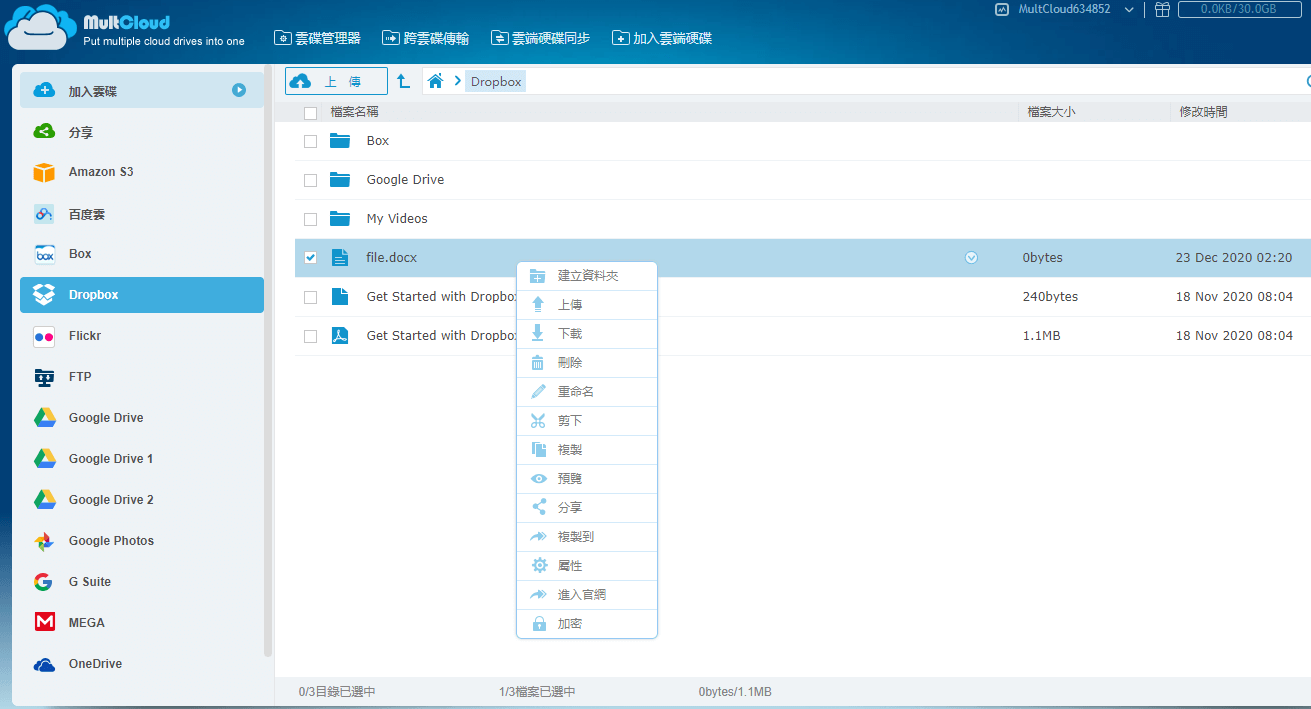1311x709 pixels.
Task: Check the 1.1MB PDF file checkbox
Action: [x=310, y=336]
